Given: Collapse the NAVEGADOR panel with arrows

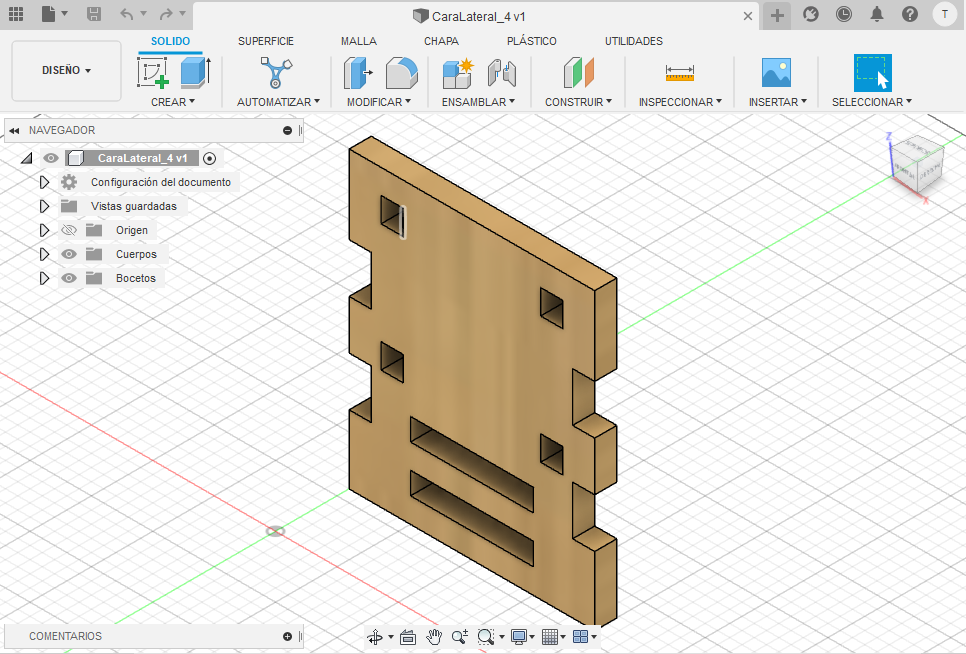Looking at the screenshot, I should tap(14, 131).
